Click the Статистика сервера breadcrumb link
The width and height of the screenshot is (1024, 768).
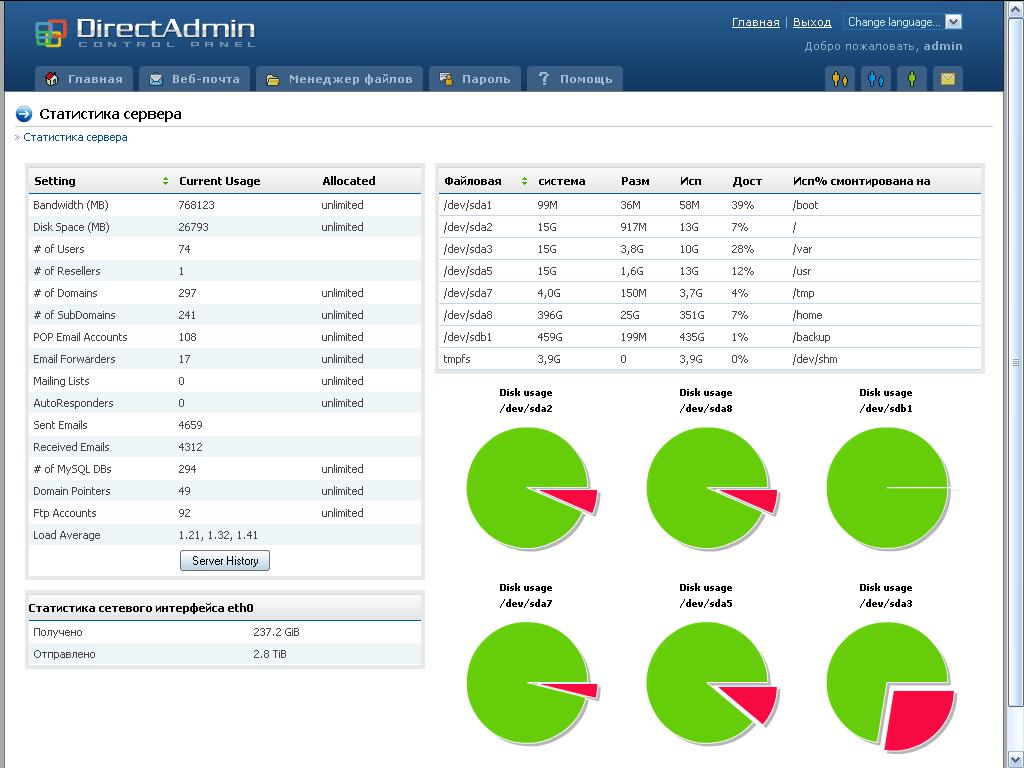(x=75, y=137)
